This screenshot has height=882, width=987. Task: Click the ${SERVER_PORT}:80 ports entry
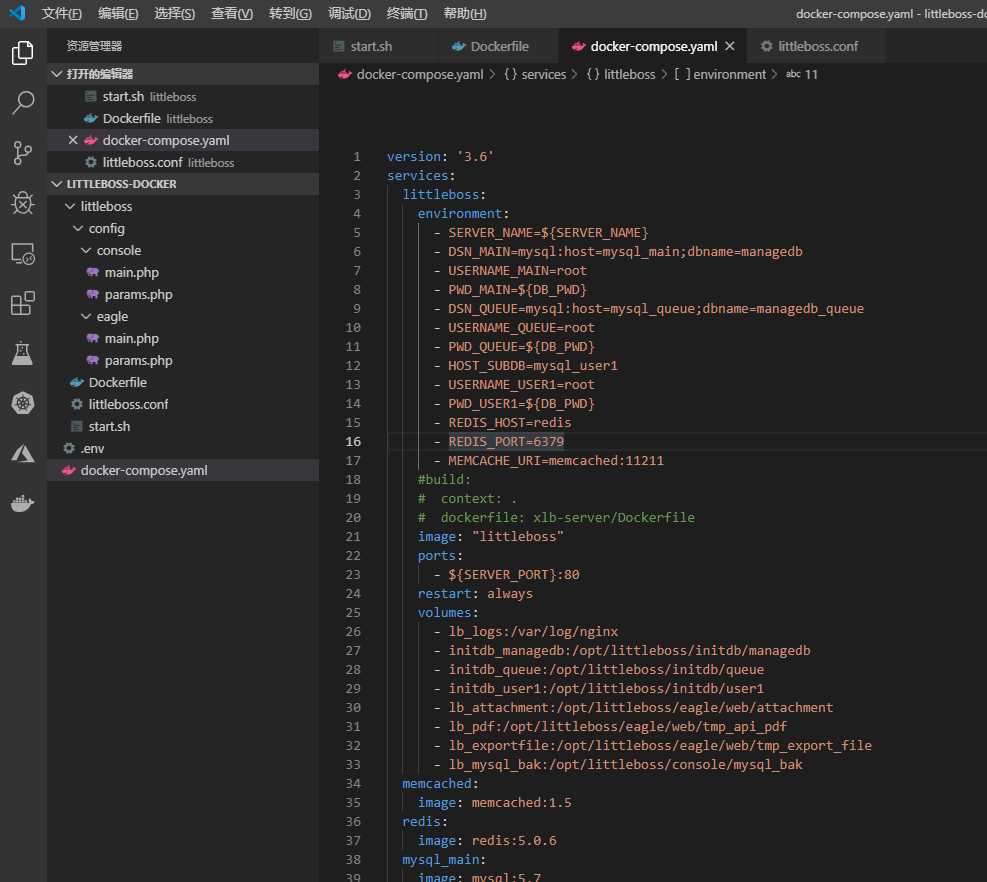tap(514, 574)
